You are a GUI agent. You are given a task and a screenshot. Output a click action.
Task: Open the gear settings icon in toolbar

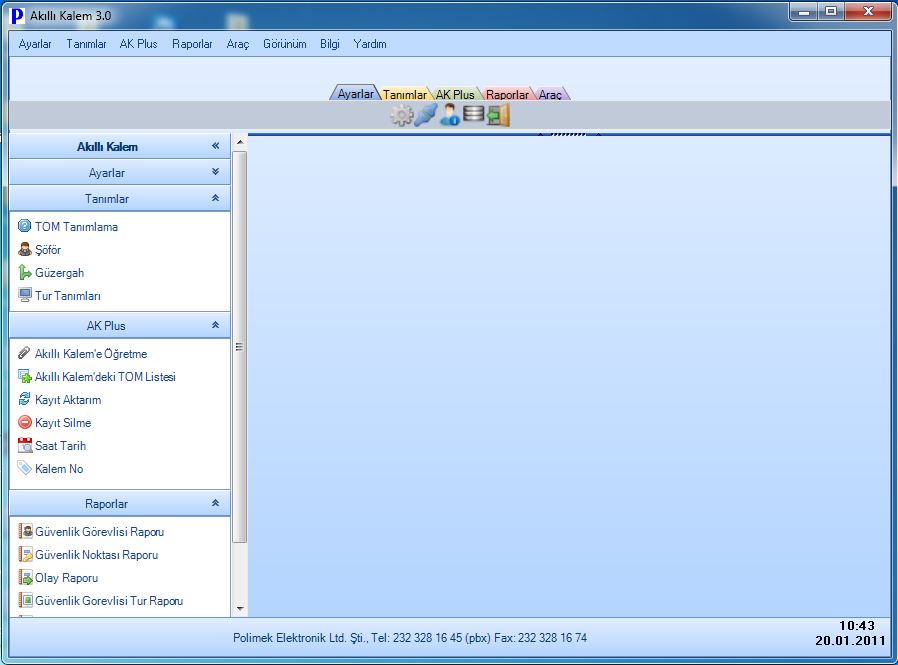pyautogui.click(x=401, y=116)
